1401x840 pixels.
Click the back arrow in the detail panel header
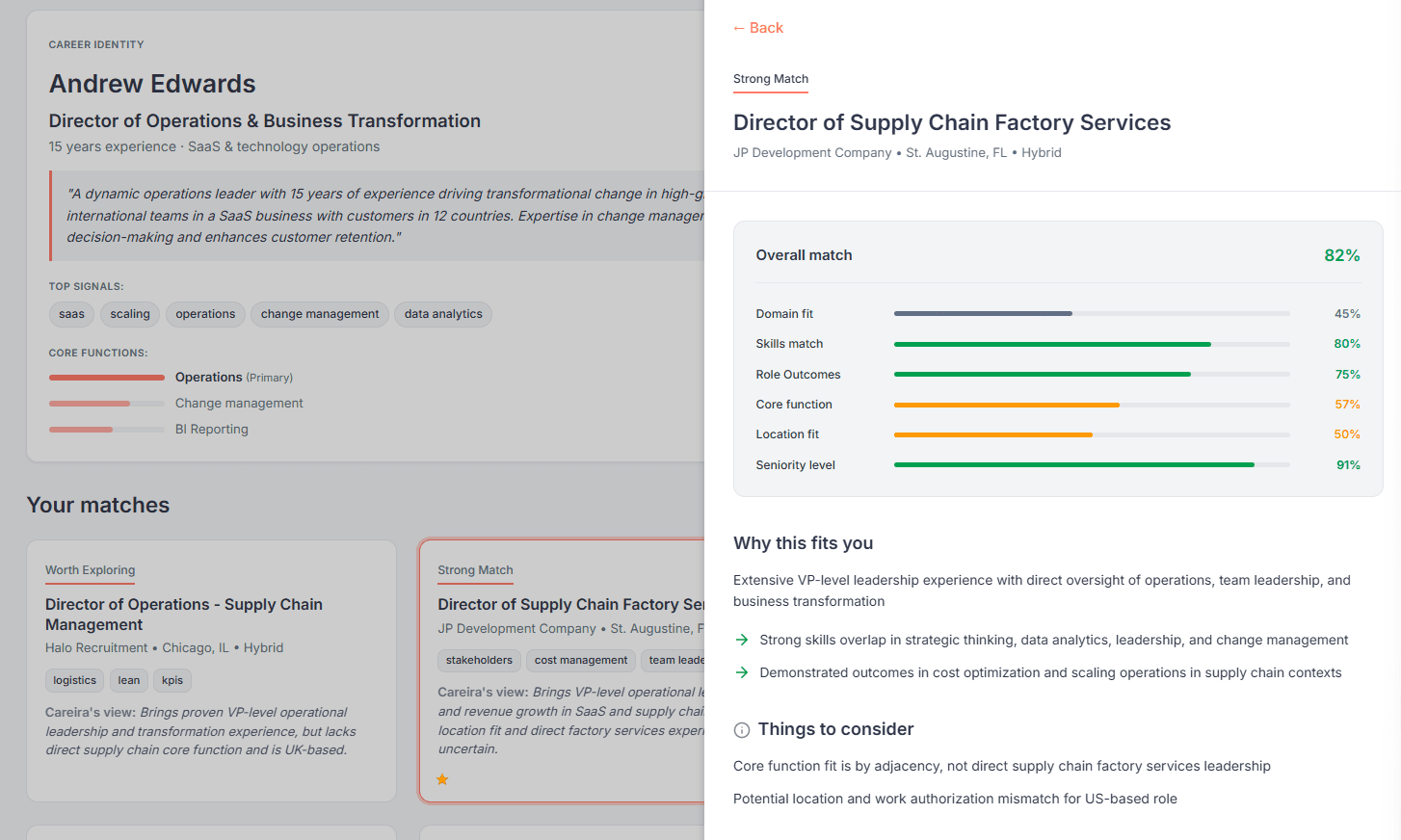pos(740,28)
